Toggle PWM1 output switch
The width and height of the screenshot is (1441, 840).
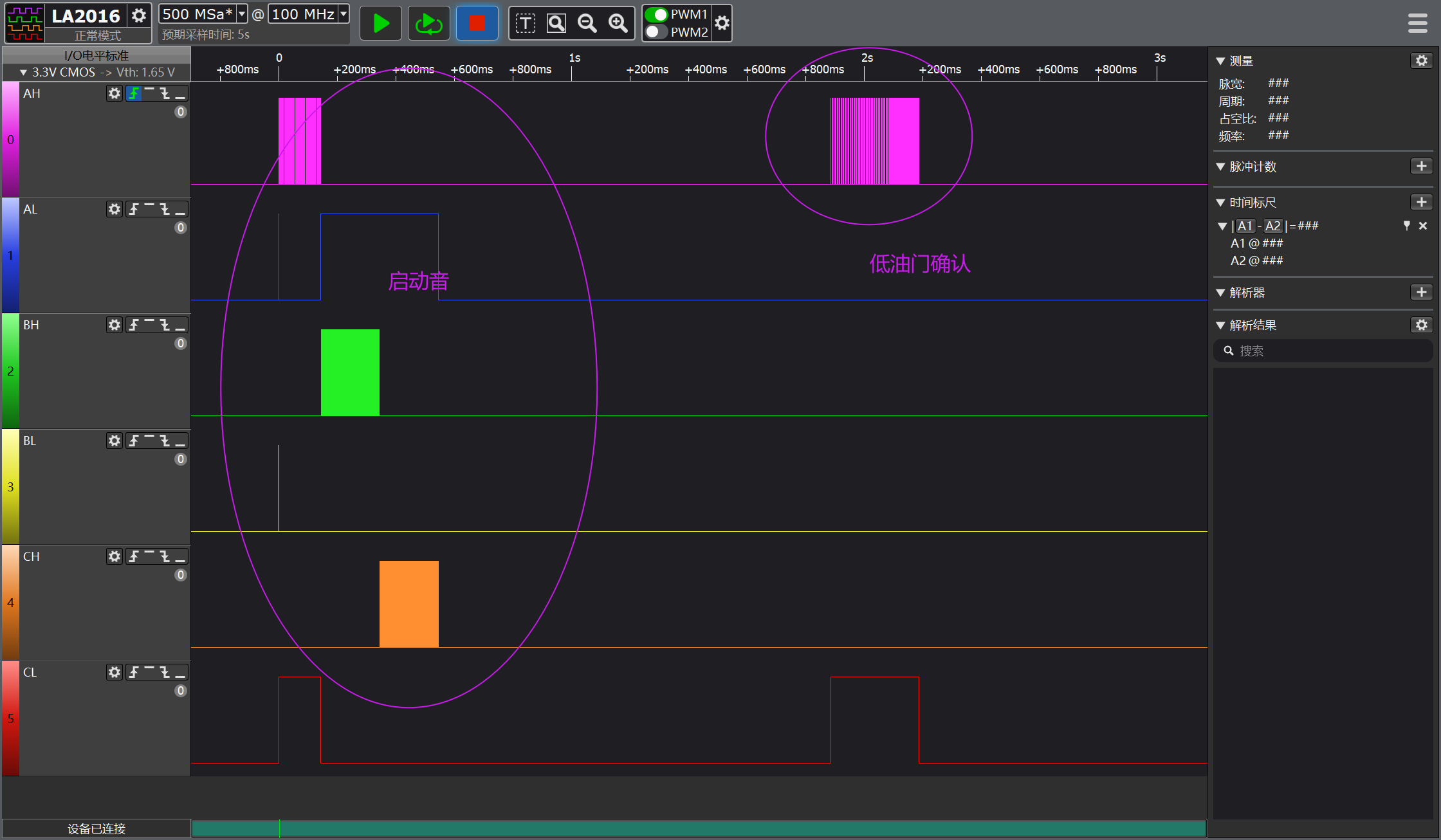tap(656, 14)
